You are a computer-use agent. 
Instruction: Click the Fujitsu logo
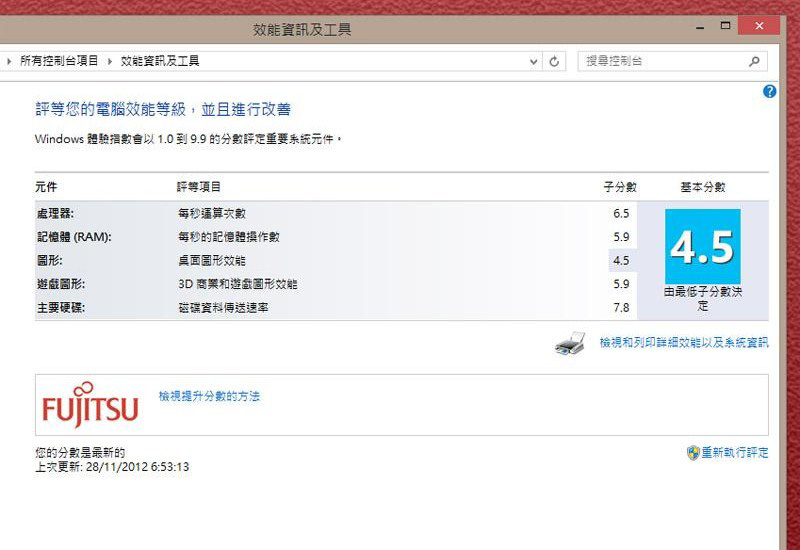point(90,405)
